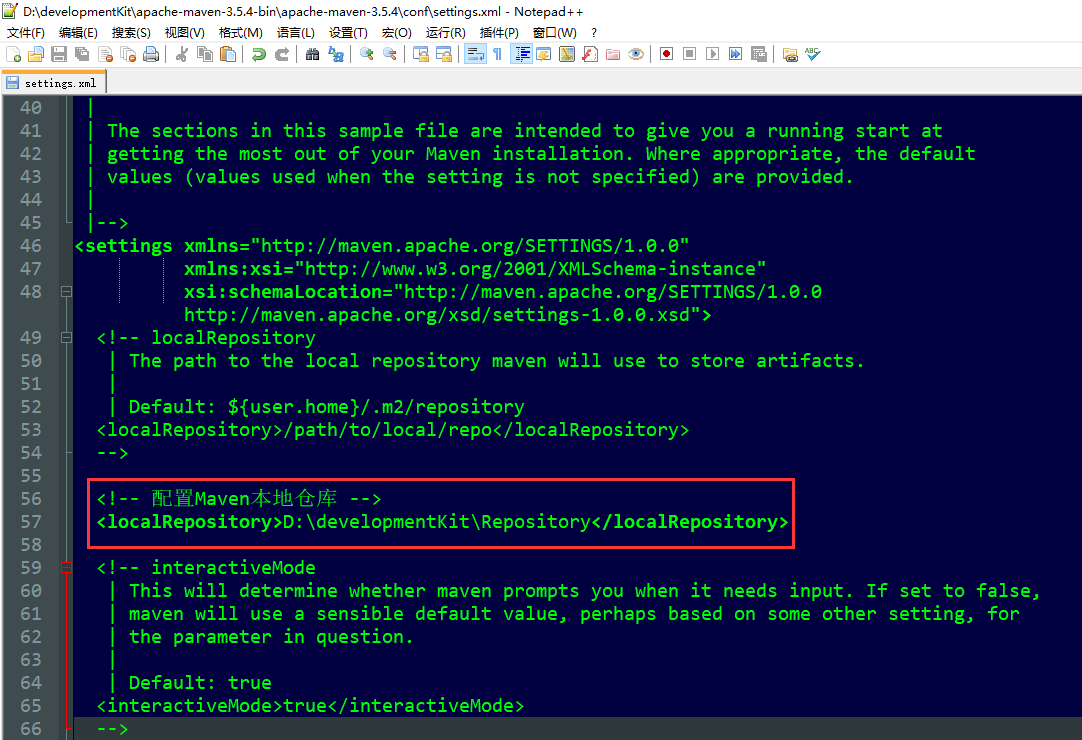Screen dimensions: 1082x740
Task: Click the Save All icon
Action: (82, 55)
